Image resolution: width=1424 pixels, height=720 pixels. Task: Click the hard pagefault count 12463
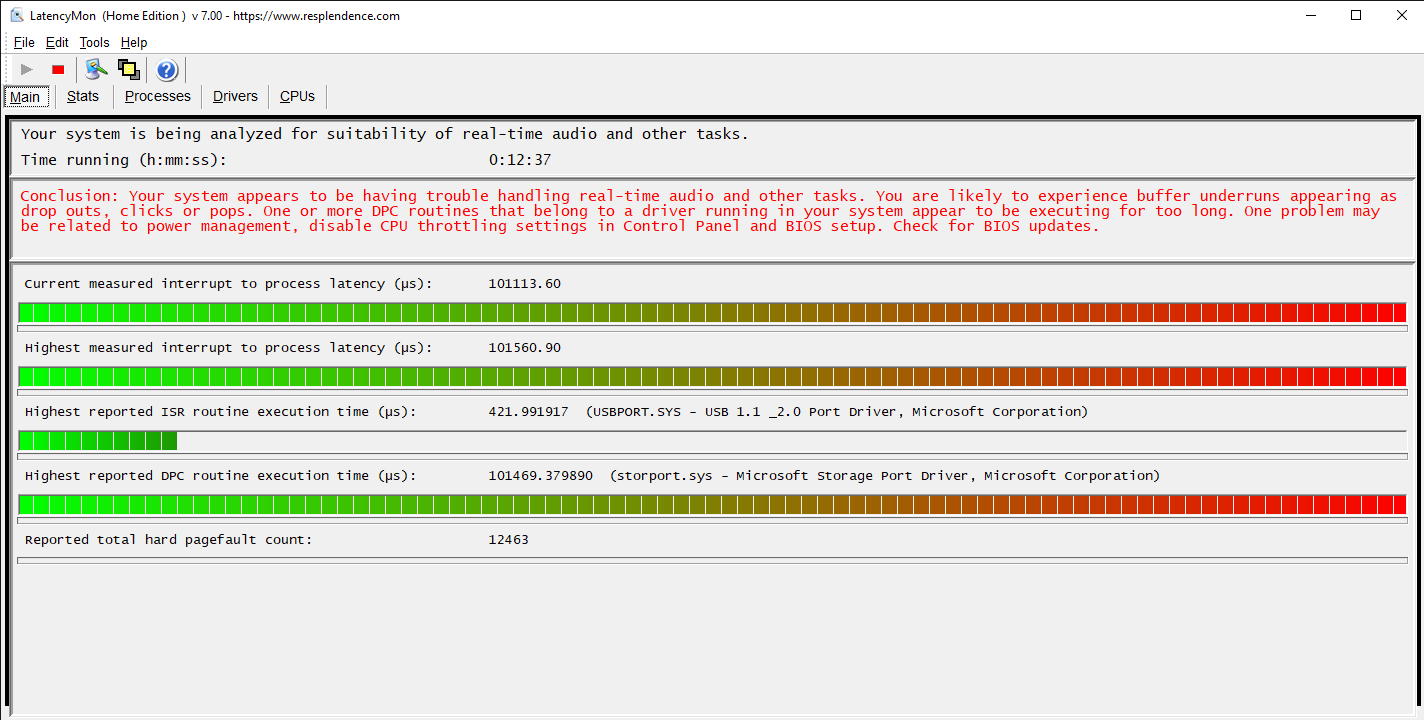(x=509, y=540)
